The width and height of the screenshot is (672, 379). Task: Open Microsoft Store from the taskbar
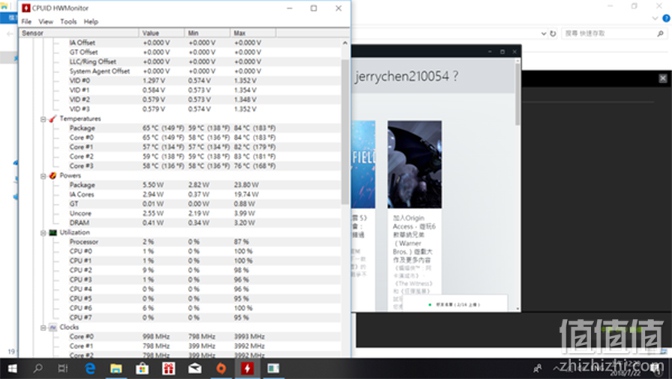142,369
